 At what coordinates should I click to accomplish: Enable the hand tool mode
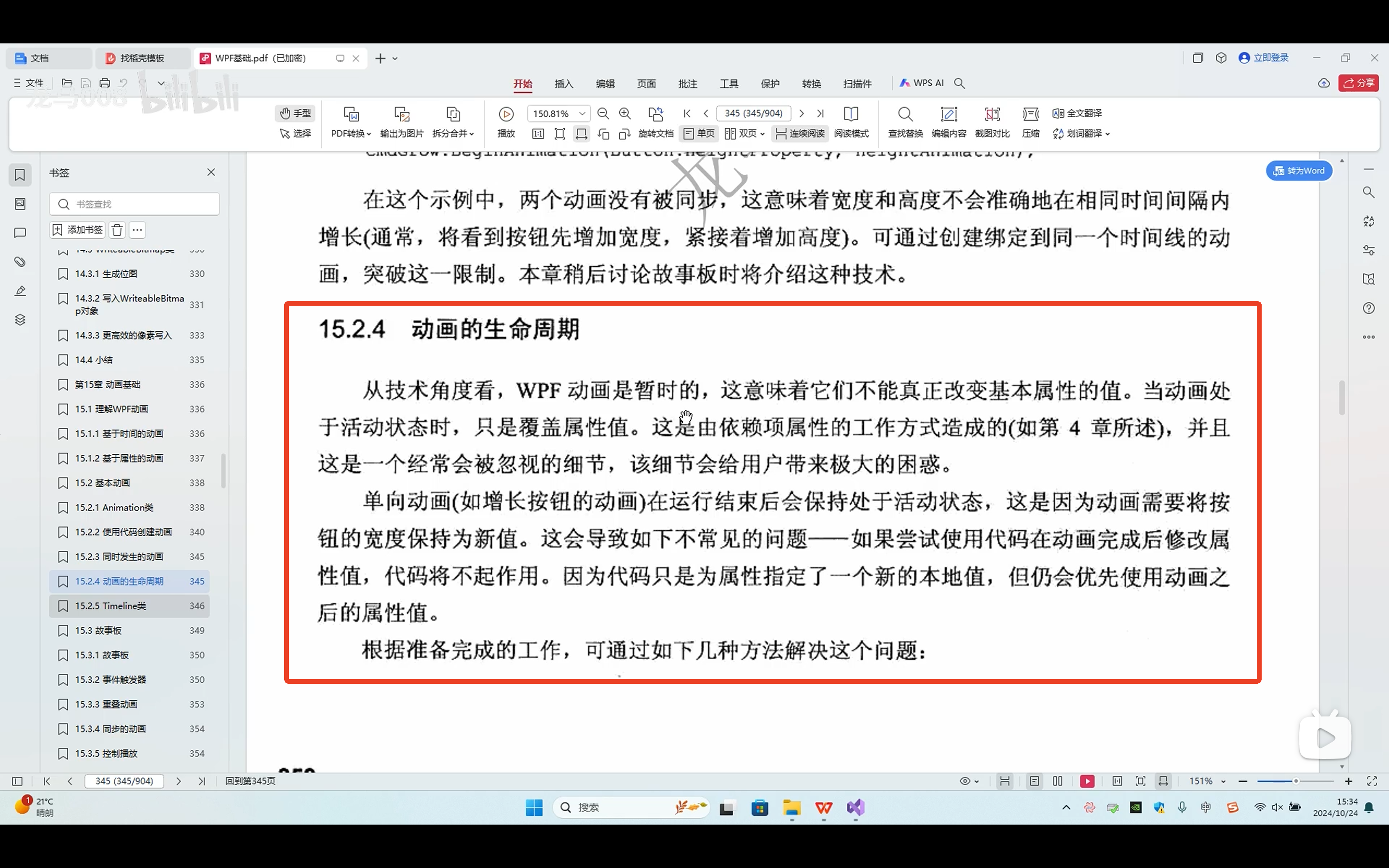pos(295,113)
